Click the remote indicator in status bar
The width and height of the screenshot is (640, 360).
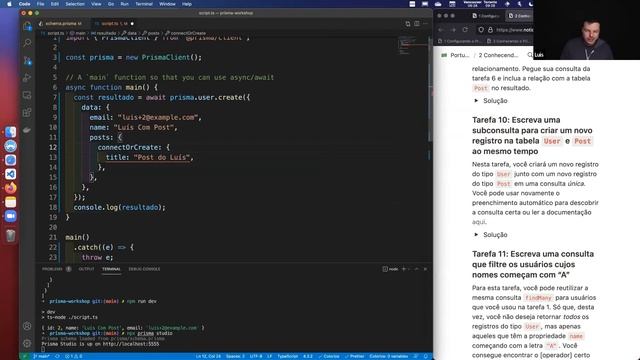[24, 356]
